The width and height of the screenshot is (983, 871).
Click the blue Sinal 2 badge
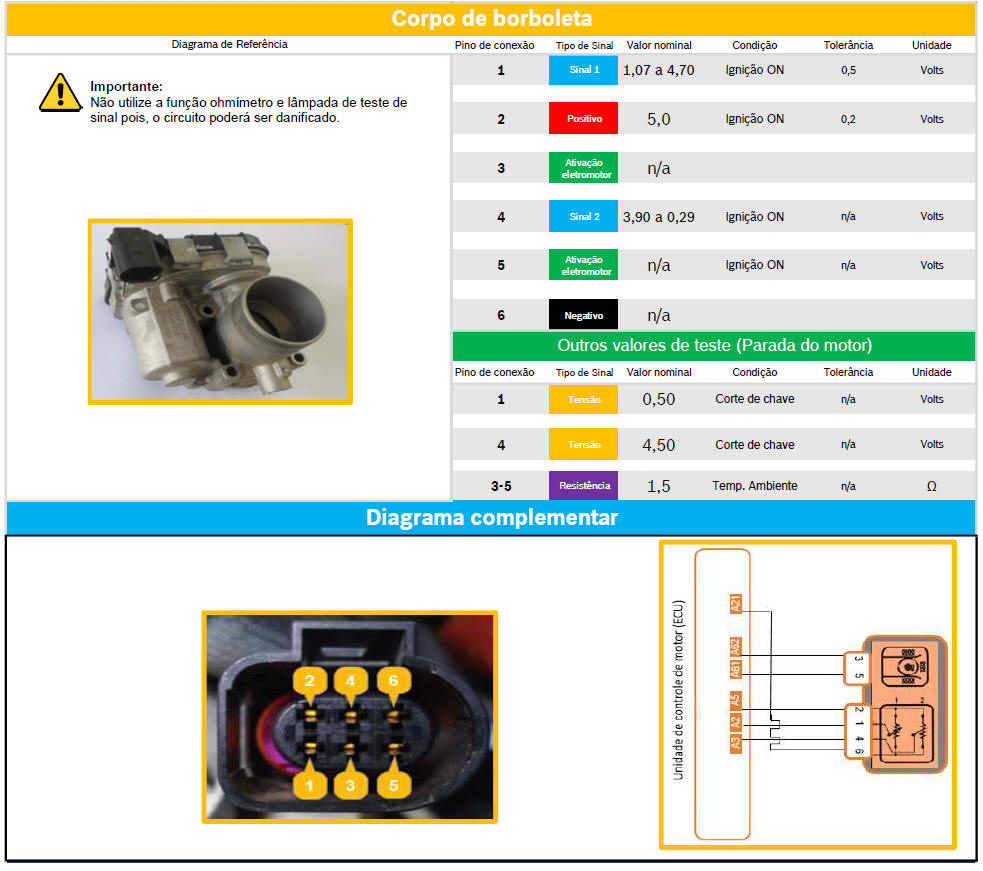(583, 217)
